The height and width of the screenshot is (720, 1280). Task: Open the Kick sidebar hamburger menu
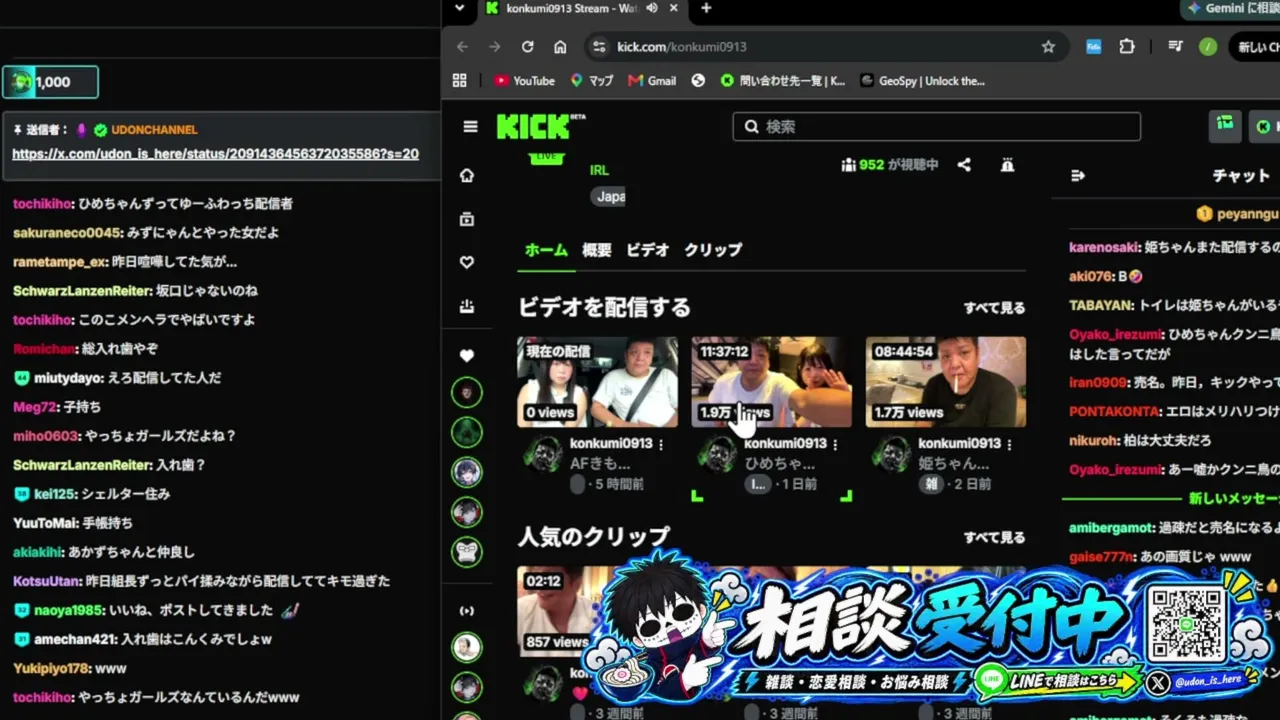coord(470,127)
